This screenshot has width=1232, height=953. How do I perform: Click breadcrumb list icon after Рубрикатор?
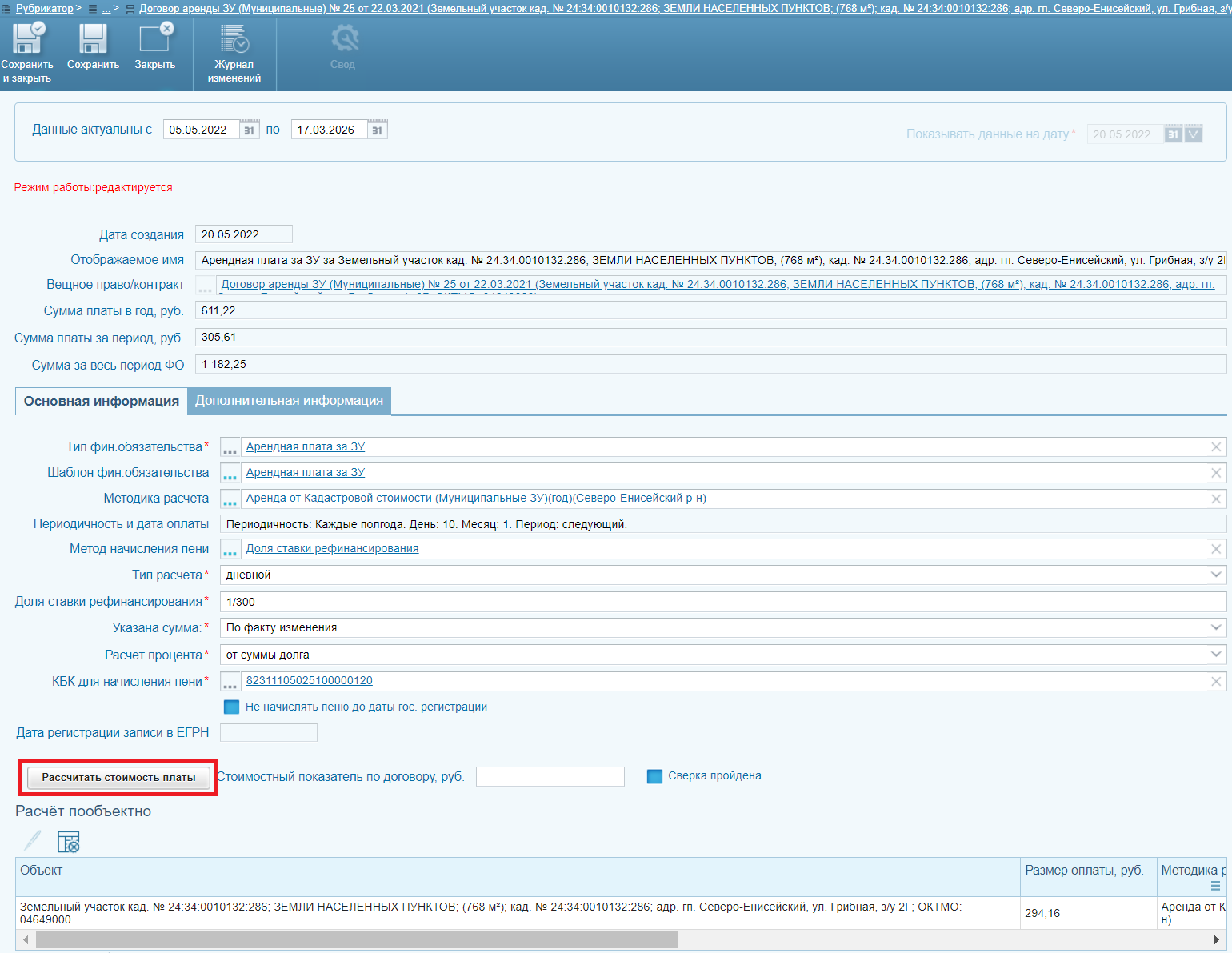tap(92, 9)
